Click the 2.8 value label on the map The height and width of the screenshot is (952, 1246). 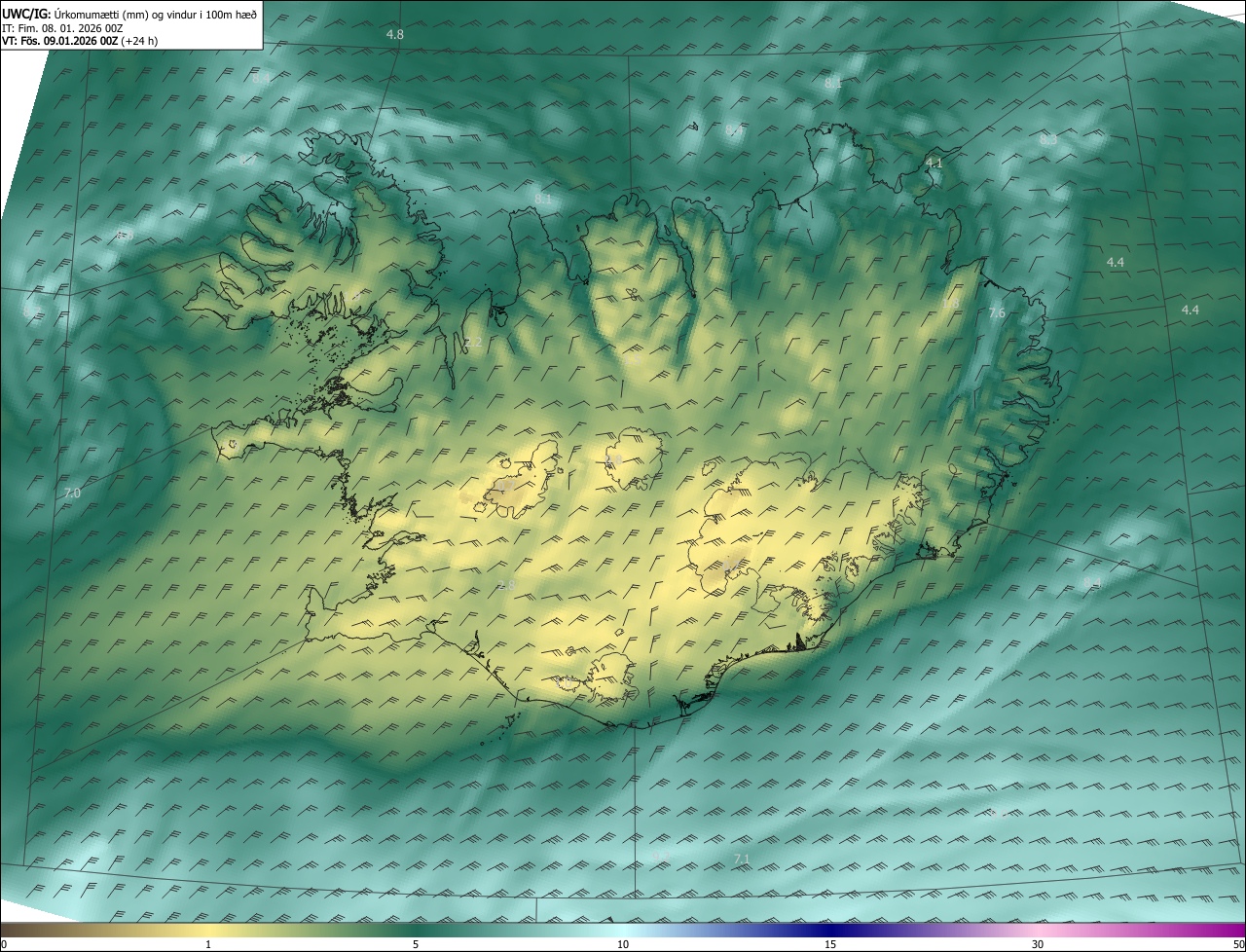pyautogui.click(x=505, y=585)
